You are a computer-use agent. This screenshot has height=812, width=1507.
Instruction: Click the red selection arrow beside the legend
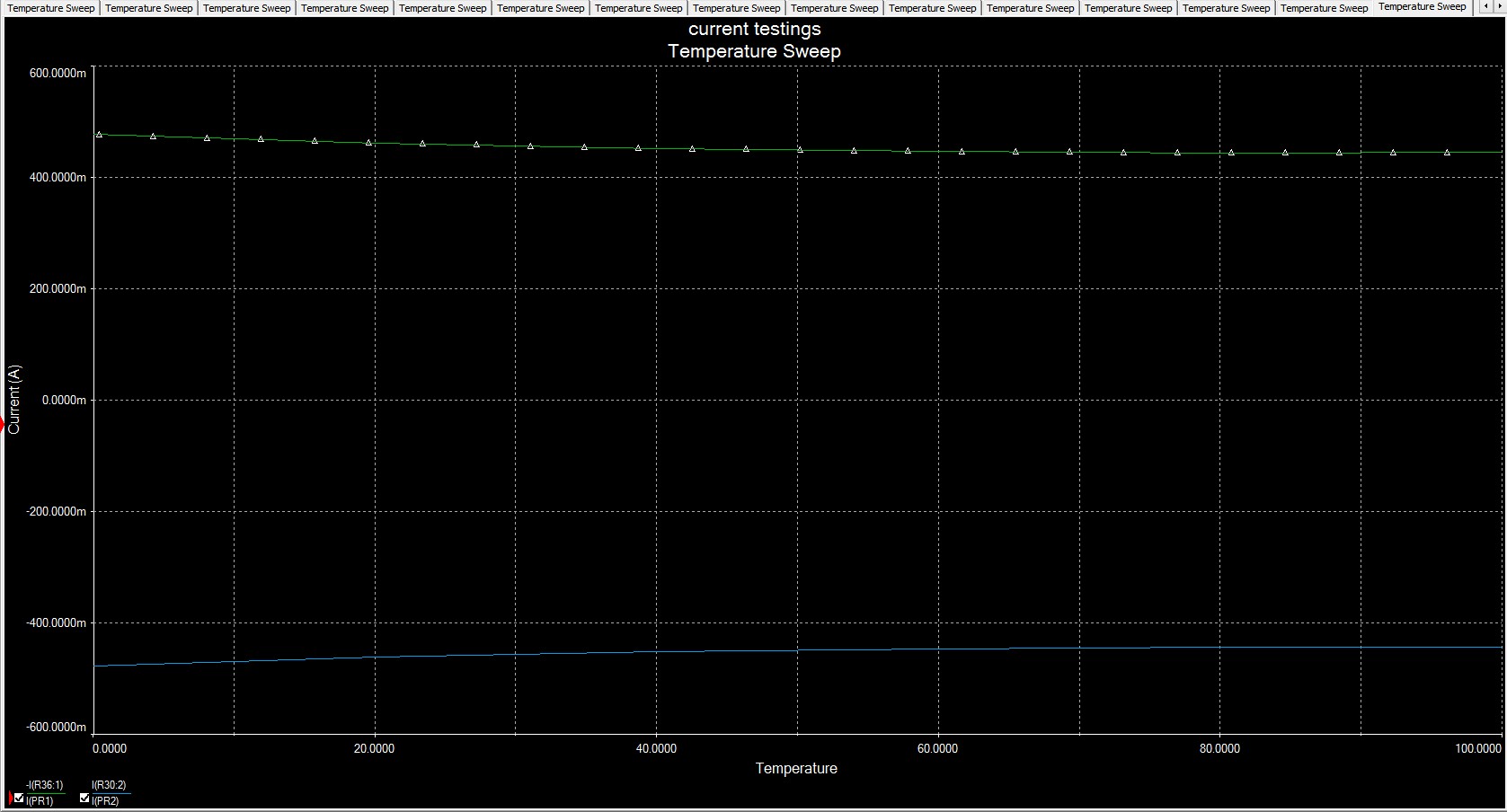pyautogui.click(x=10, y=798)
